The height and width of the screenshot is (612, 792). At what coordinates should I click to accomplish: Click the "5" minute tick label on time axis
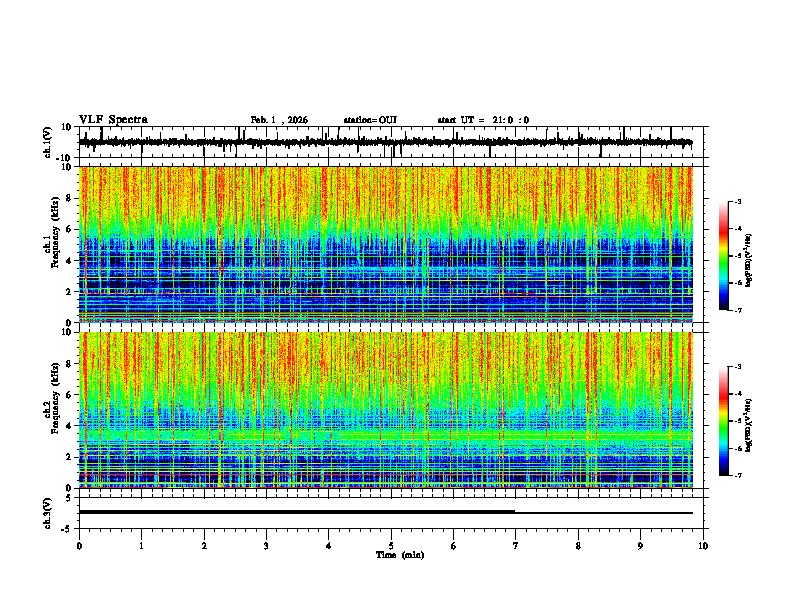(391, 546)
